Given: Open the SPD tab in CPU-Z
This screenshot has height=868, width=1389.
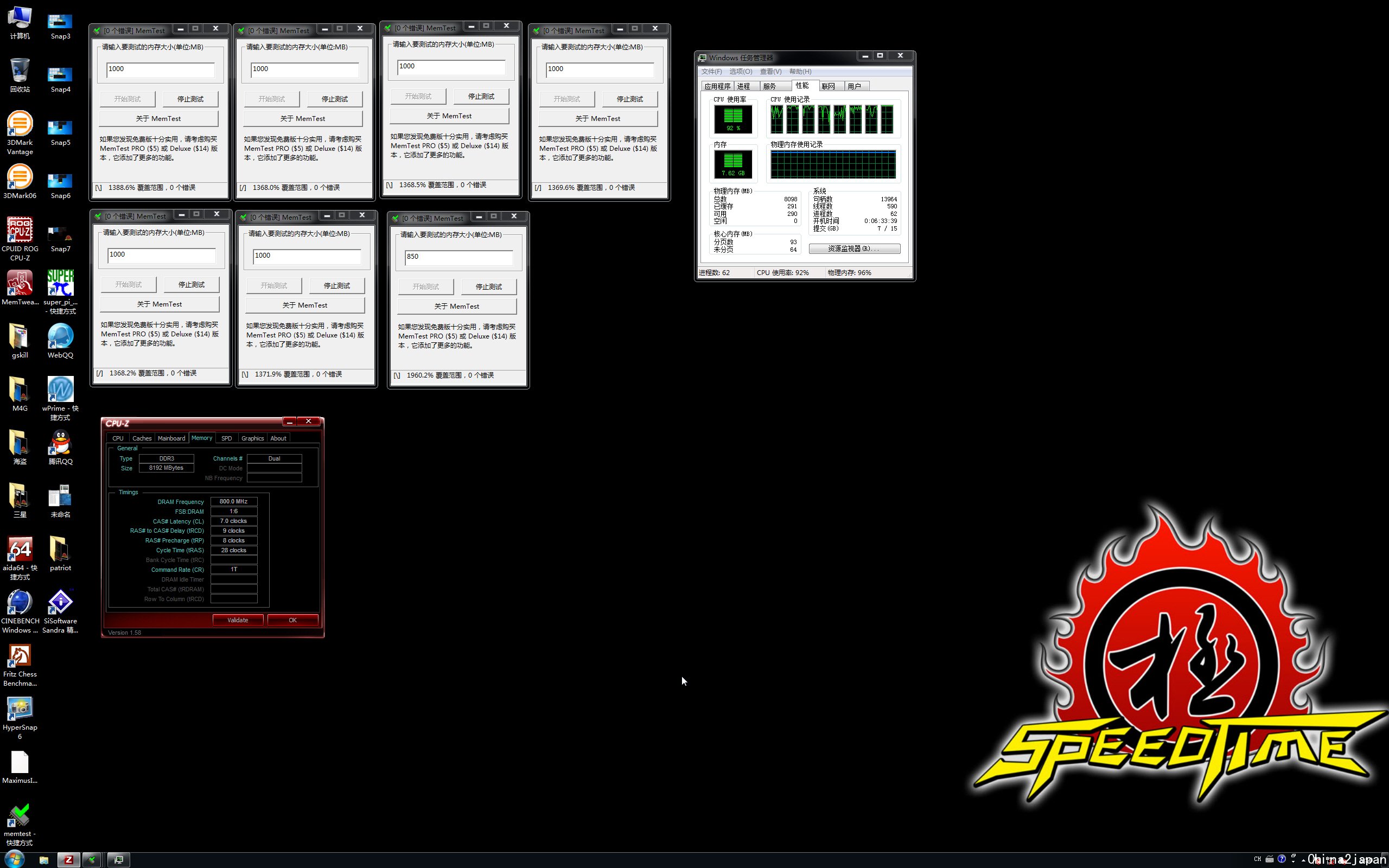Looking at the screenshot, I should (x=227, y=438).
